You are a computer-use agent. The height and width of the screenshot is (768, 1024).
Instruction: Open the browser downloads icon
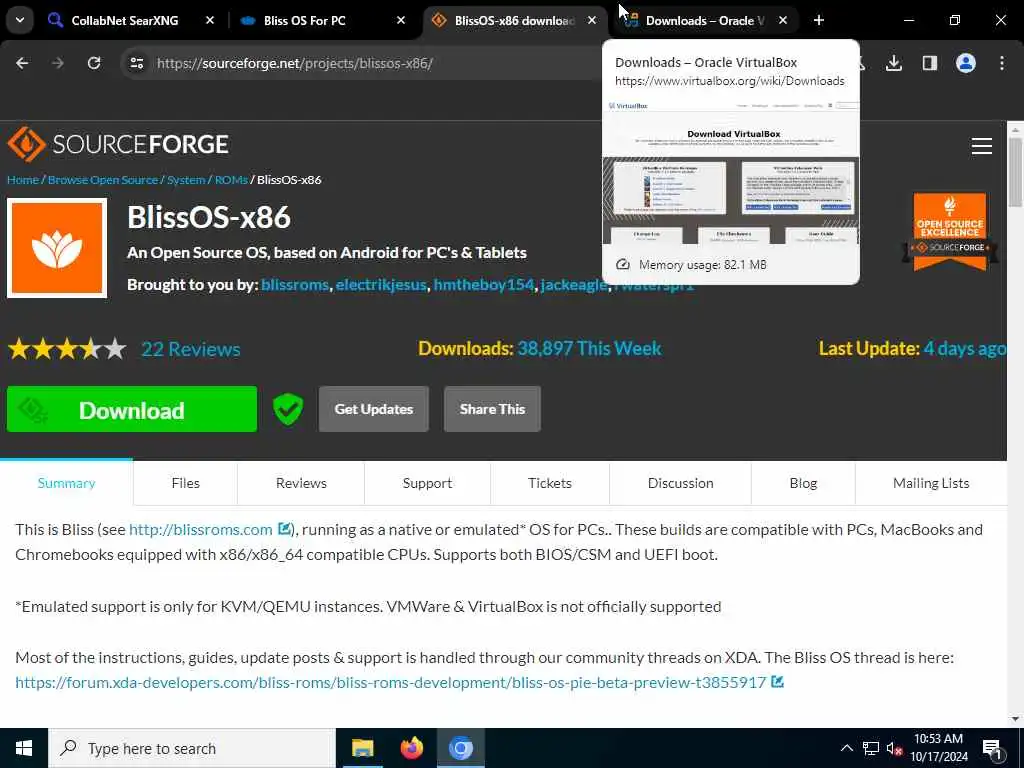click(x=893, y=63)
